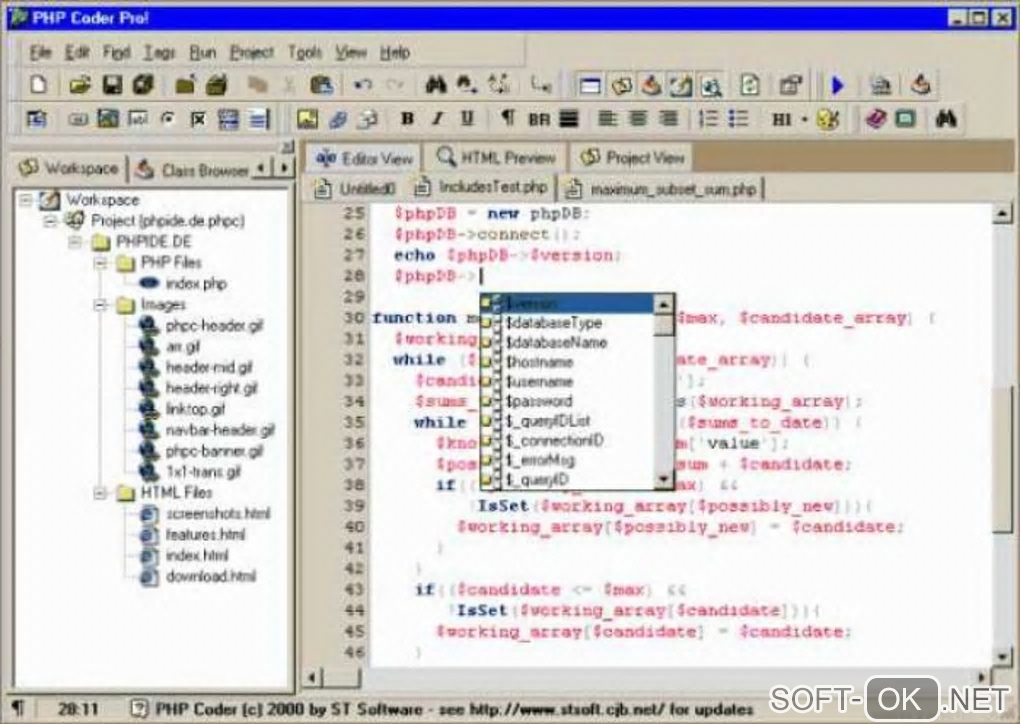Insert a BR line break tag
This screenshot has height=724, width=1020.
click(539, 119)
